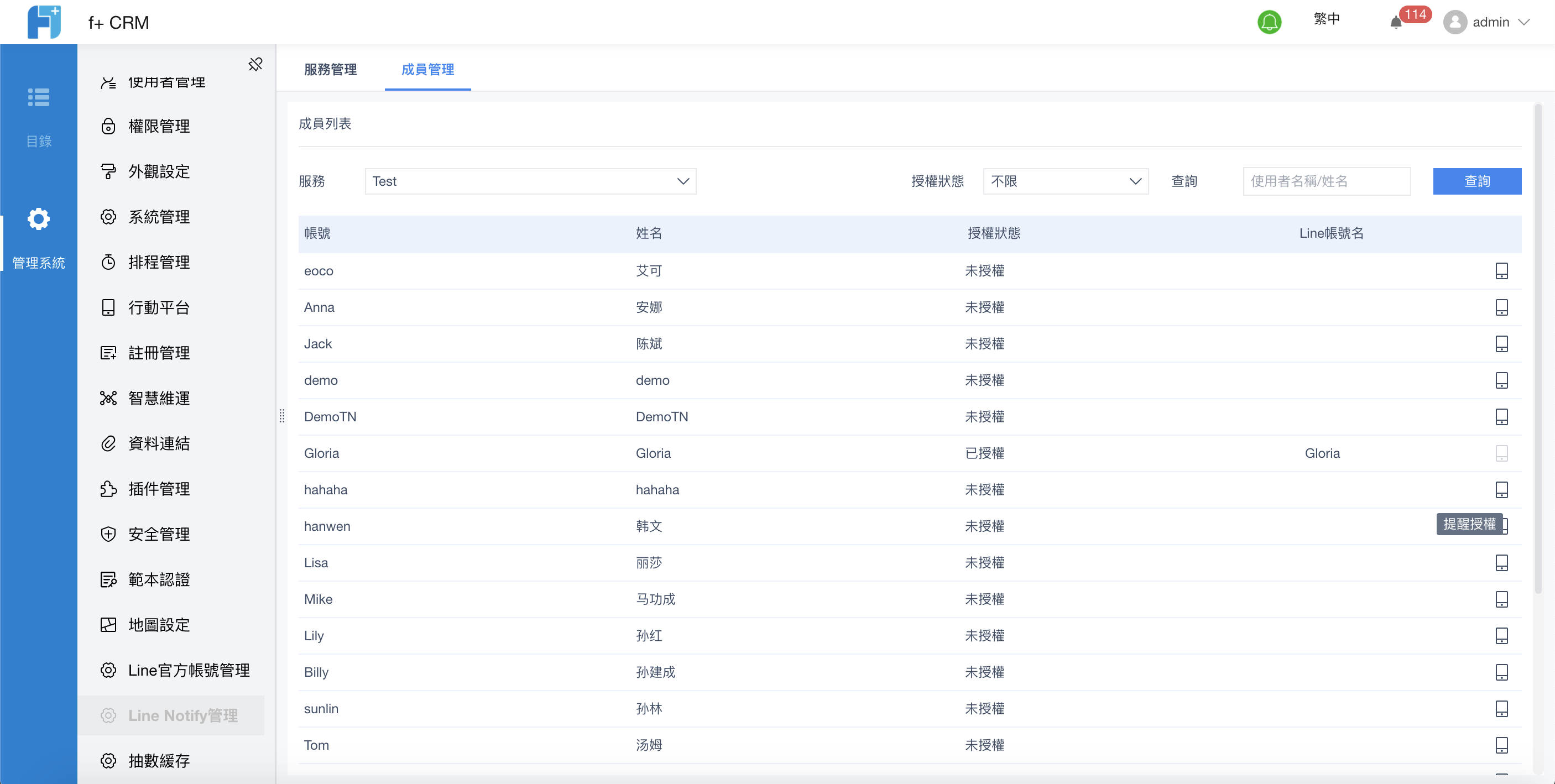Switch to the 服務管理 tab
The width and height of the screenshot is (1555, 784).
coord(330,70)
